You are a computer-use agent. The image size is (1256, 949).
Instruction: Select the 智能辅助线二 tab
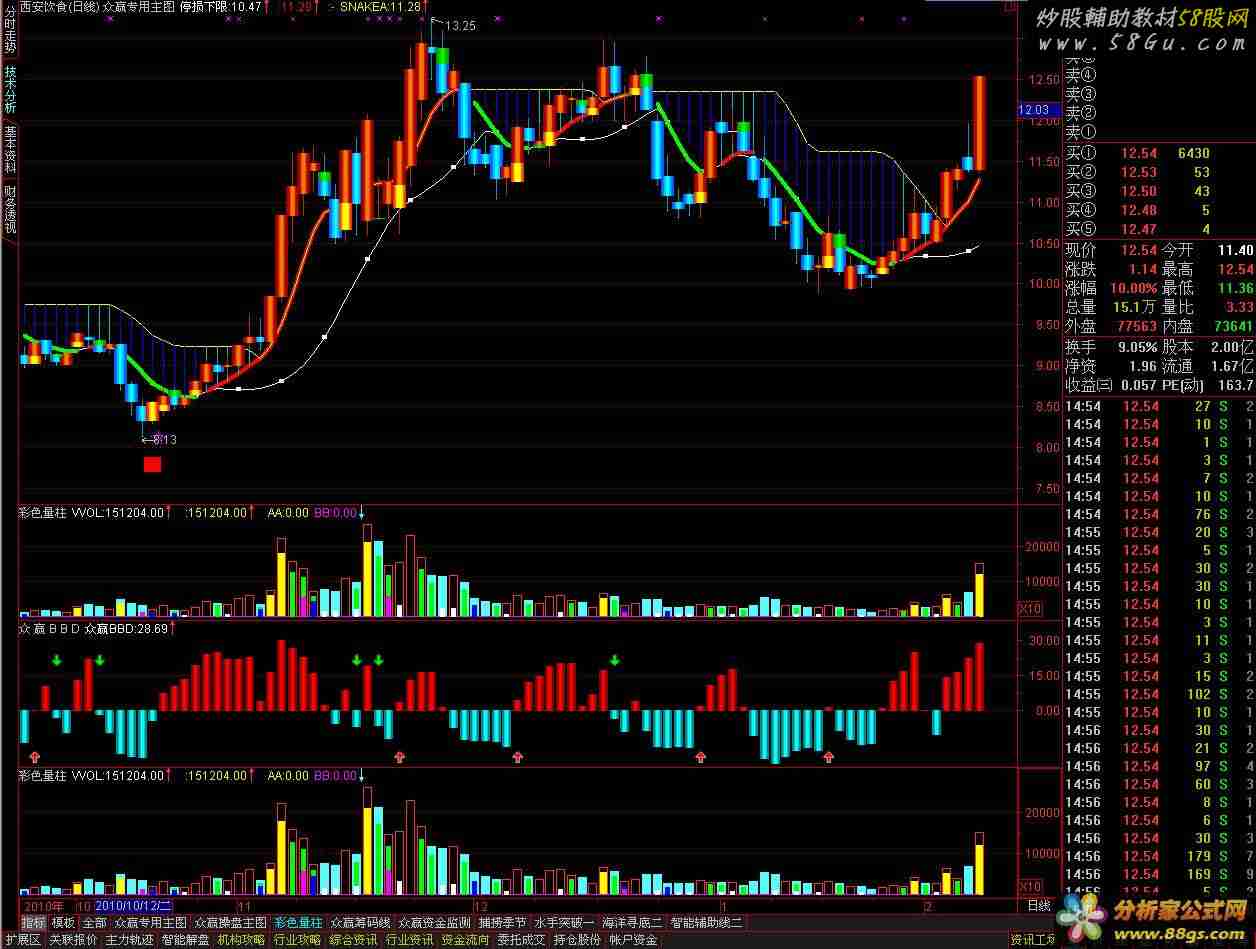(706, 923)
